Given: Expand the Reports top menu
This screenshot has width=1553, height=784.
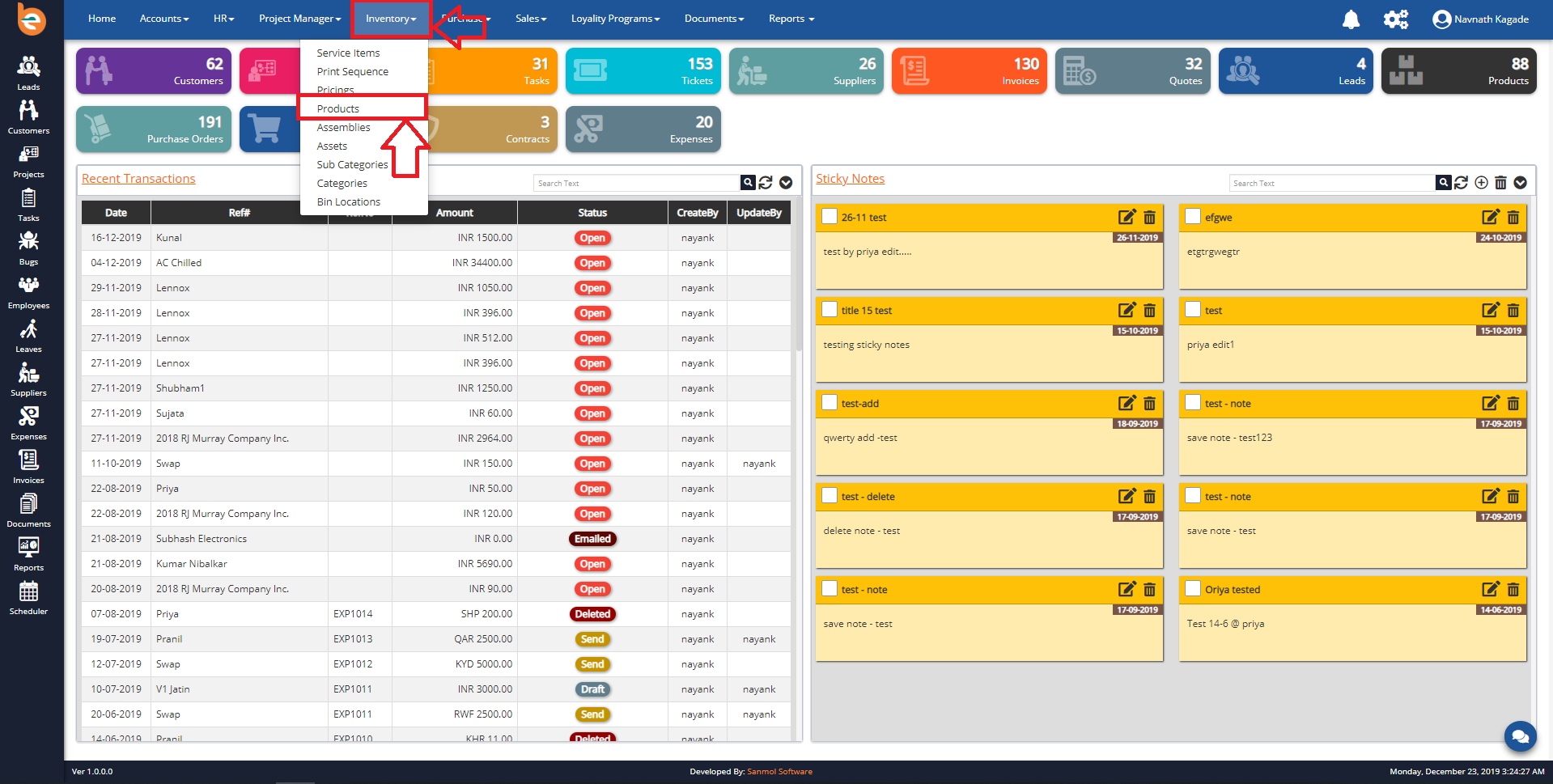Looking at the screenshot, I should click(x=791, y=19).
